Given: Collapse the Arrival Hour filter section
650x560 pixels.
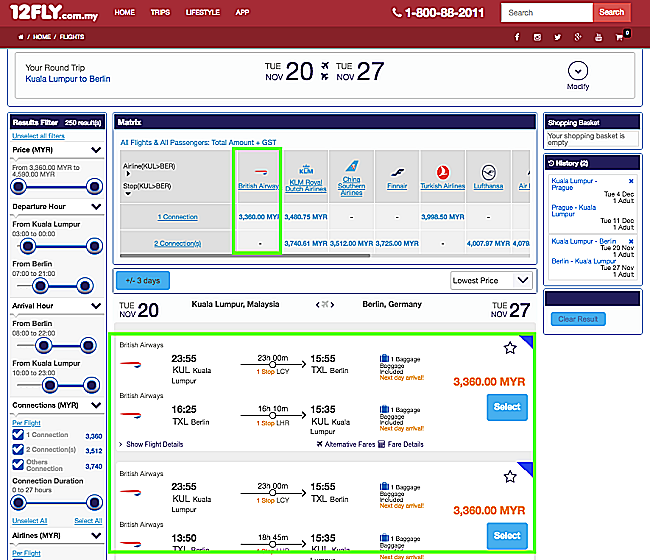Looking at the screenshot, I should (96, 306).
